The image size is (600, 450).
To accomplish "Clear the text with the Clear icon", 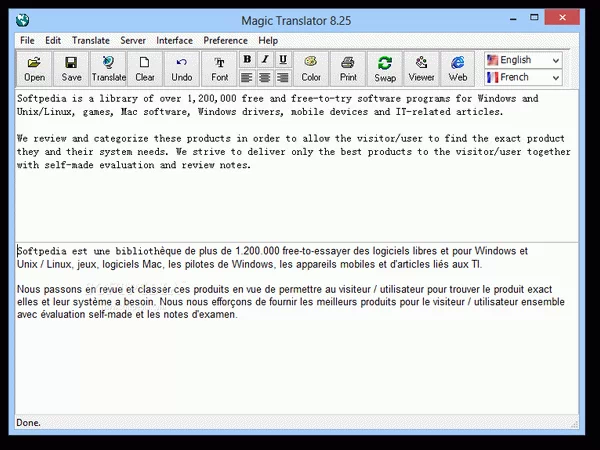I will coord(145,69).
